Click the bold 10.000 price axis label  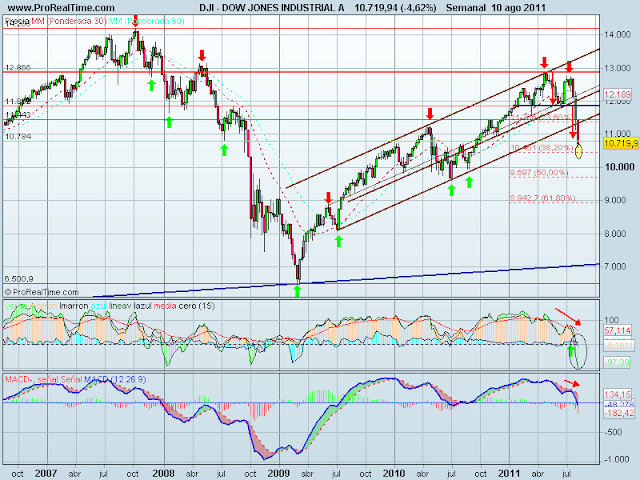pos(620,167)
